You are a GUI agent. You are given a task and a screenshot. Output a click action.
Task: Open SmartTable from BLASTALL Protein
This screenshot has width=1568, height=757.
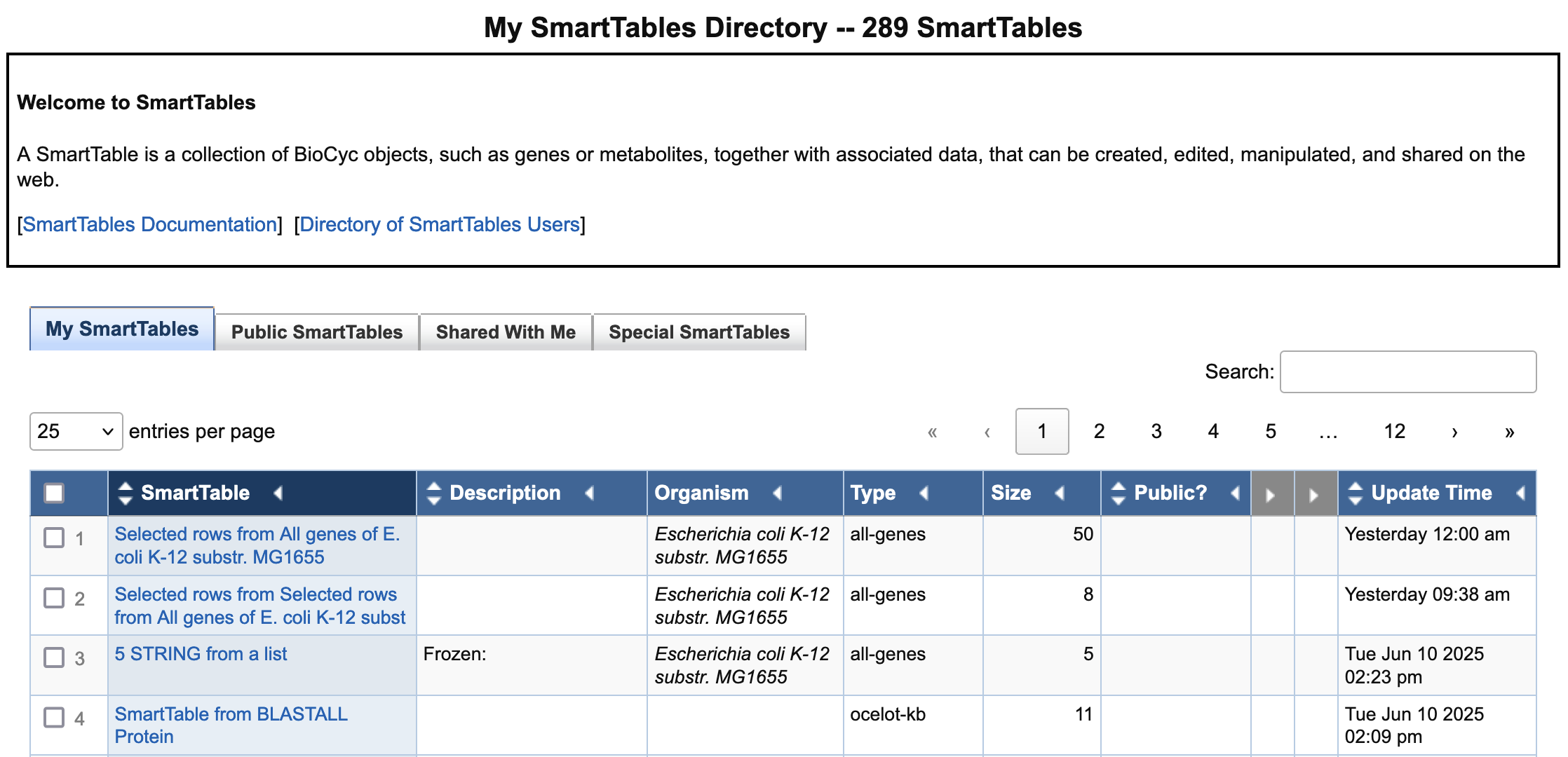click(230, 725)
